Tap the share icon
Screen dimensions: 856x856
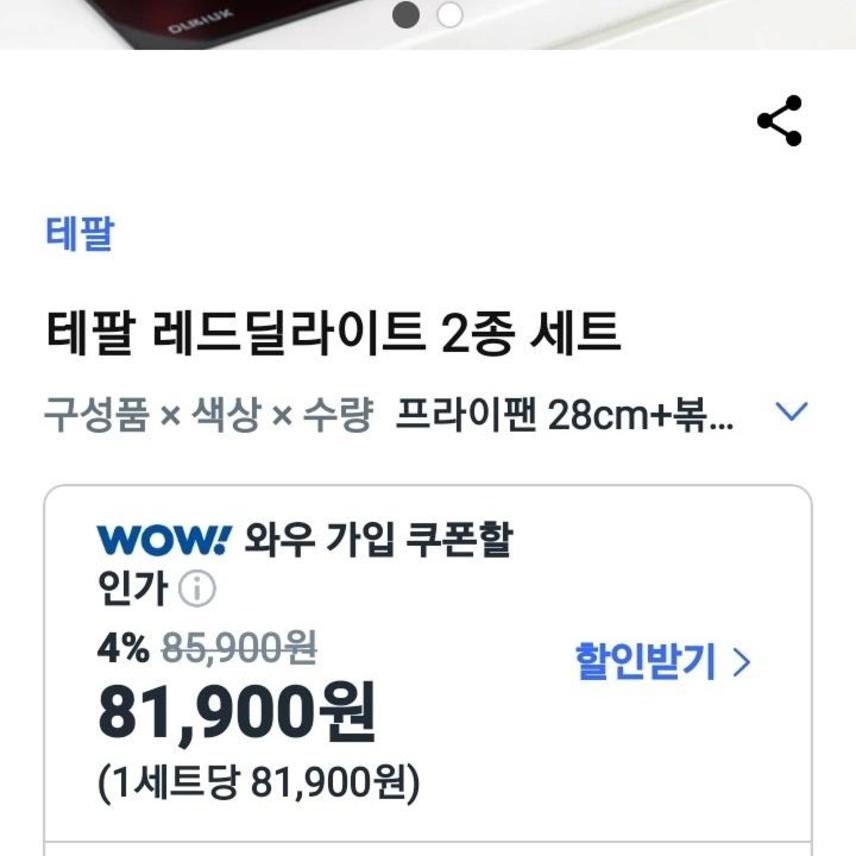pyautogui.click(x=779, y=121)
